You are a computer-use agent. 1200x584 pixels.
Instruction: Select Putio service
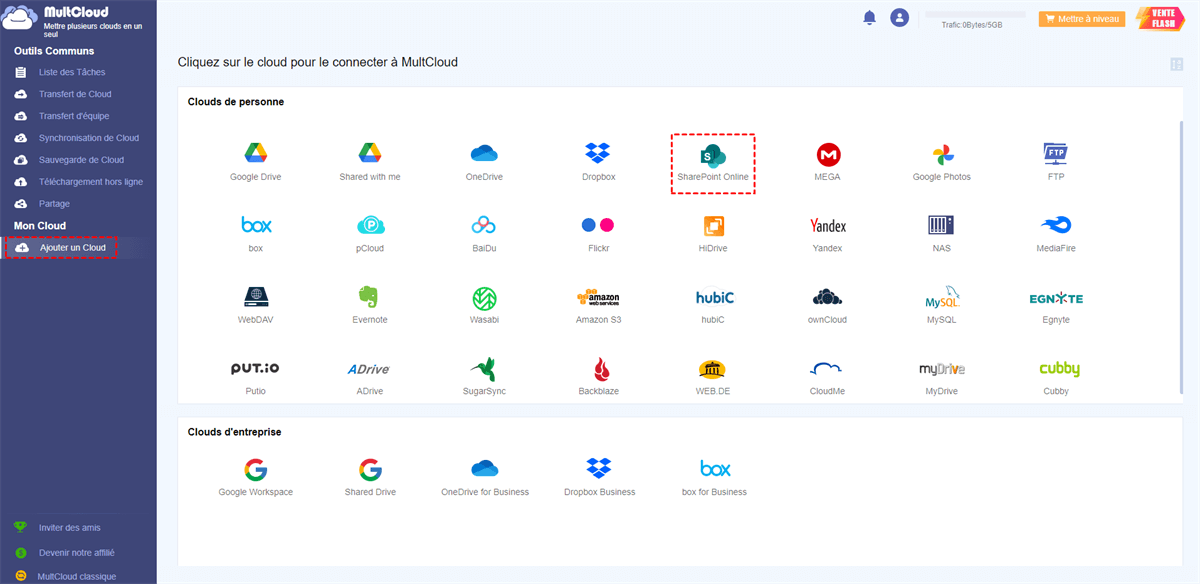255,378
